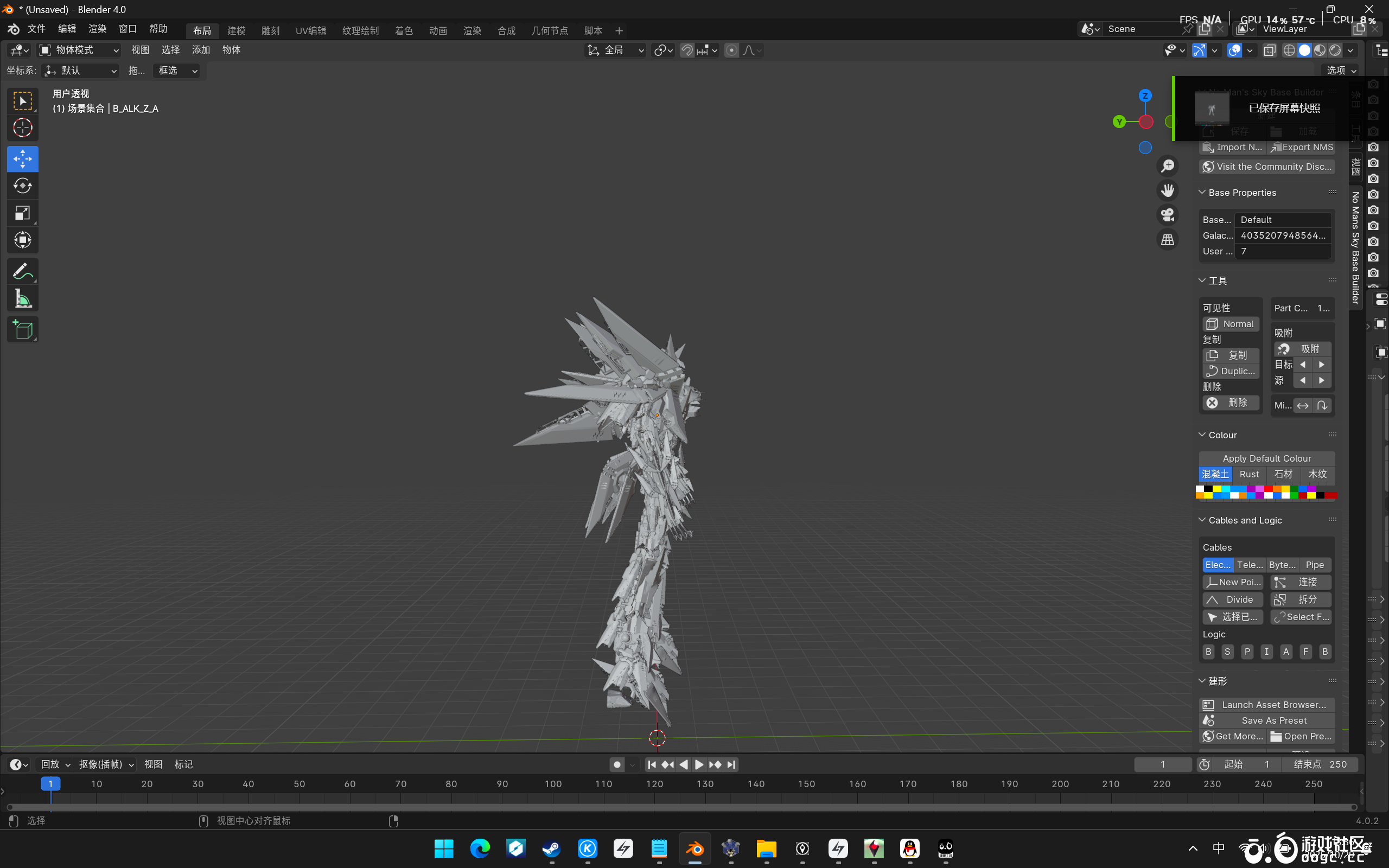
Task: Toggle camera view gizmo button
Action: coord(1168,215)
